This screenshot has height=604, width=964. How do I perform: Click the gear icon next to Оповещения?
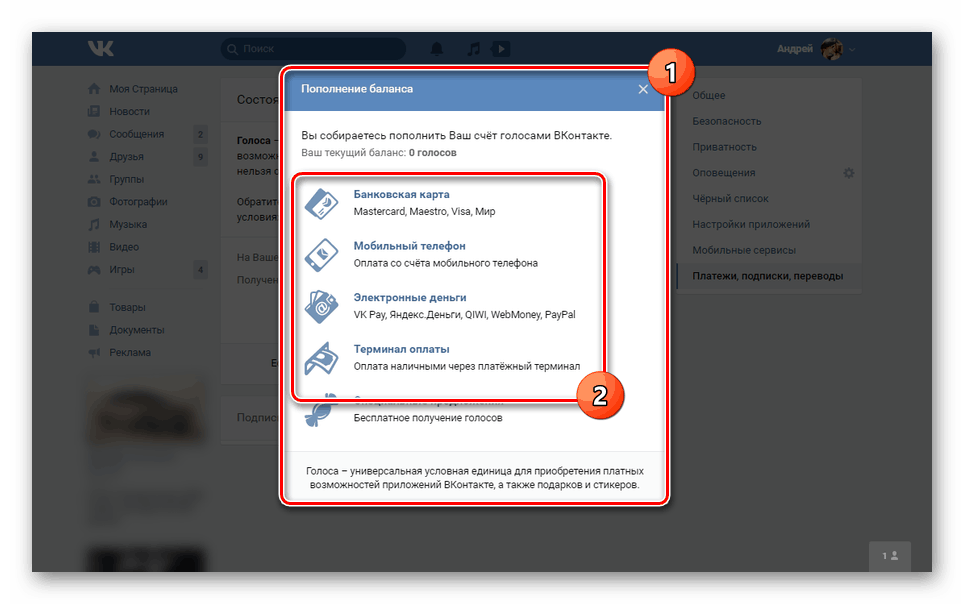848,173
